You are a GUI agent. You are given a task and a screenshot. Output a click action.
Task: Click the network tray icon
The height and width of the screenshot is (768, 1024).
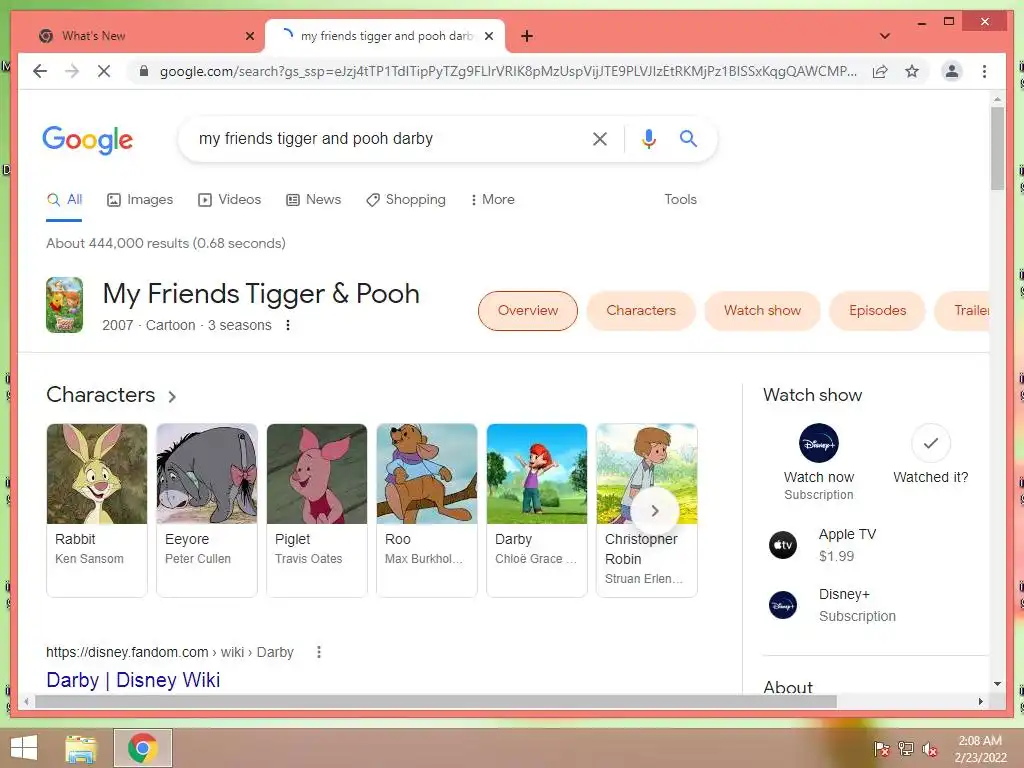click(906, 749)
